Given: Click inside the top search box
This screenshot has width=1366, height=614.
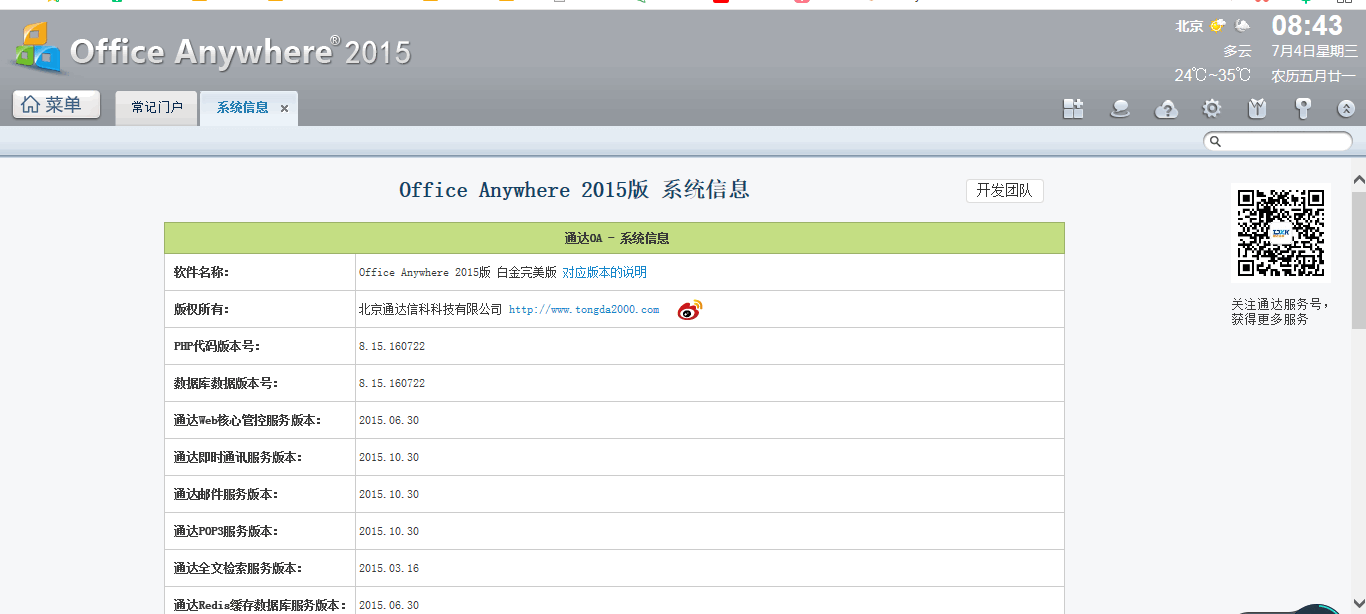Looking at the screenshot, I should pyautogui.click(x=1283, y=142).
